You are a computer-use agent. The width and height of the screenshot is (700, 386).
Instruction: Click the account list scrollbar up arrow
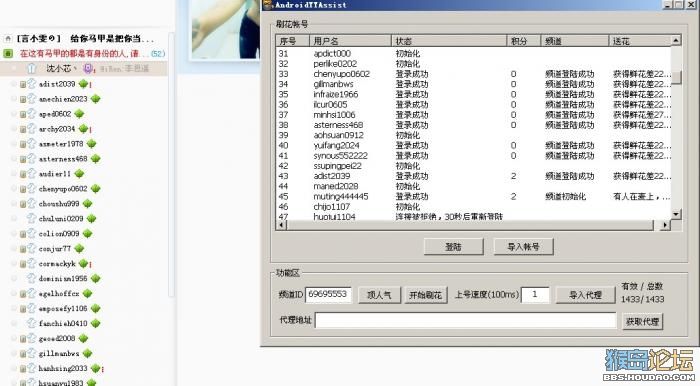(676, 41)
